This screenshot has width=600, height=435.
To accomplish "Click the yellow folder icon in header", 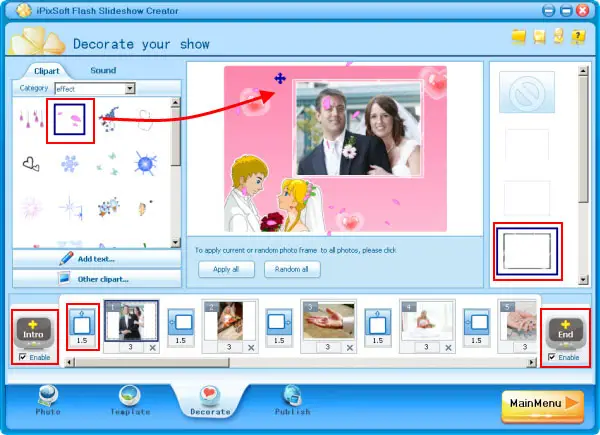I will [x=519, y=36].
